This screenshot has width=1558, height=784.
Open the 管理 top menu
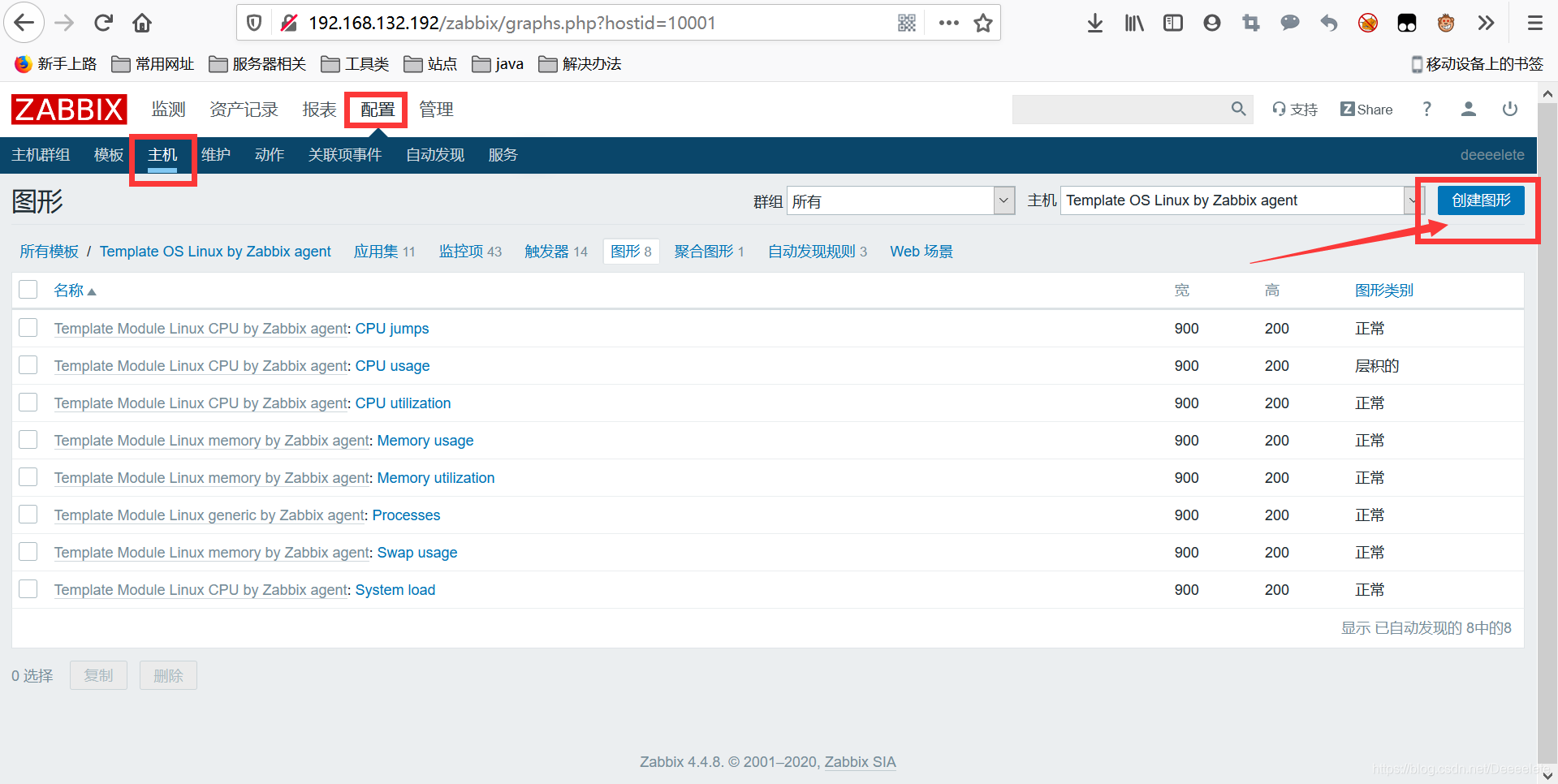[x=436, y=109]
